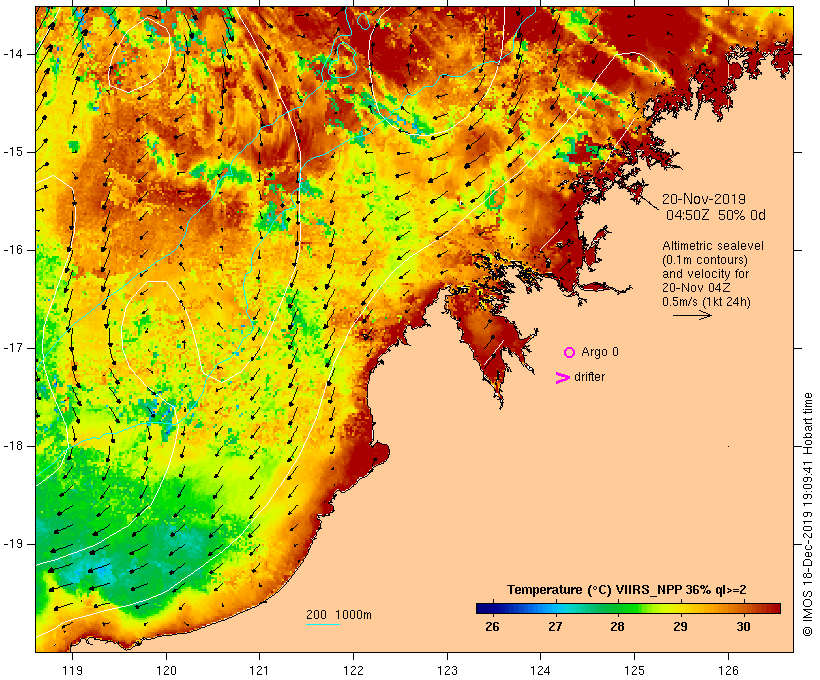This screenshot has height=680, width=820.
Task: Click the '-18' latitude axis label
Action: tap(12, 446)
